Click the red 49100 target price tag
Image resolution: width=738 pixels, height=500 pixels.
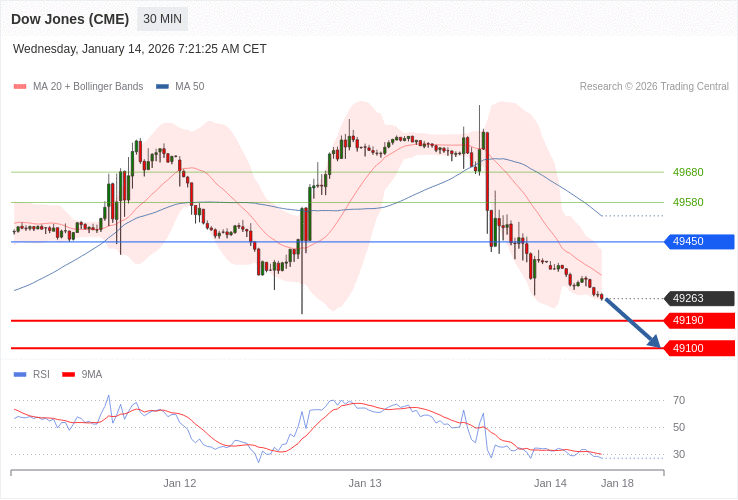699,348
